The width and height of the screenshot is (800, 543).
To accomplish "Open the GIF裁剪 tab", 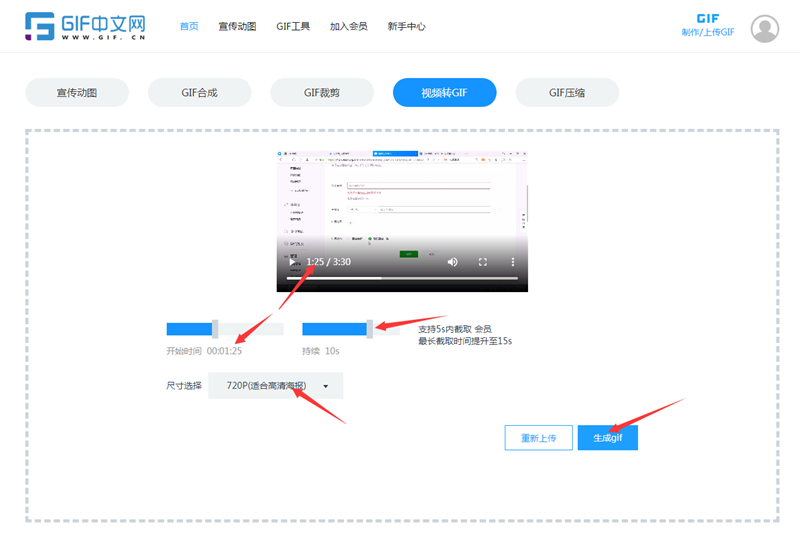I will coord(322,93).
